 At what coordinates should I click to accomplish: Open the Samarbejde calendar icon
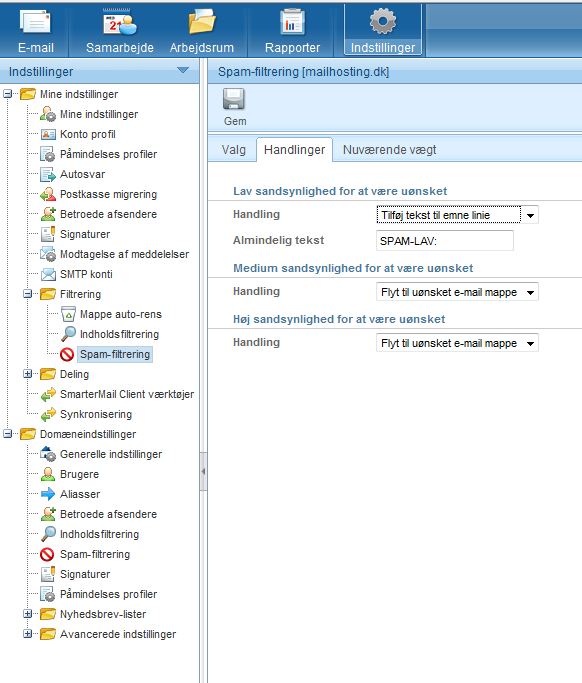click(x=119, y=21)
